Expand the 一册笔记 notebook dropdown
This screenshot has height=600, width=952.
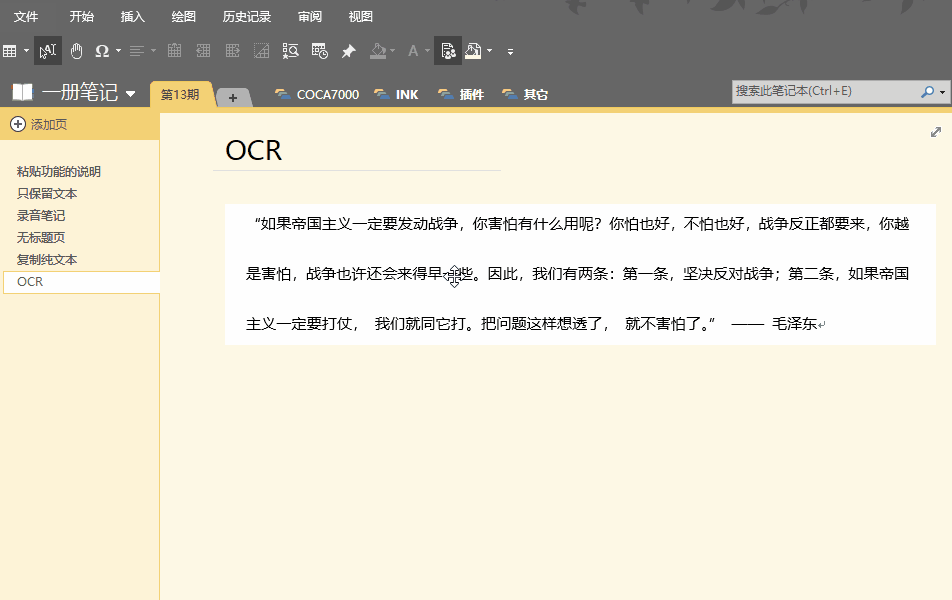pos(130,94)
